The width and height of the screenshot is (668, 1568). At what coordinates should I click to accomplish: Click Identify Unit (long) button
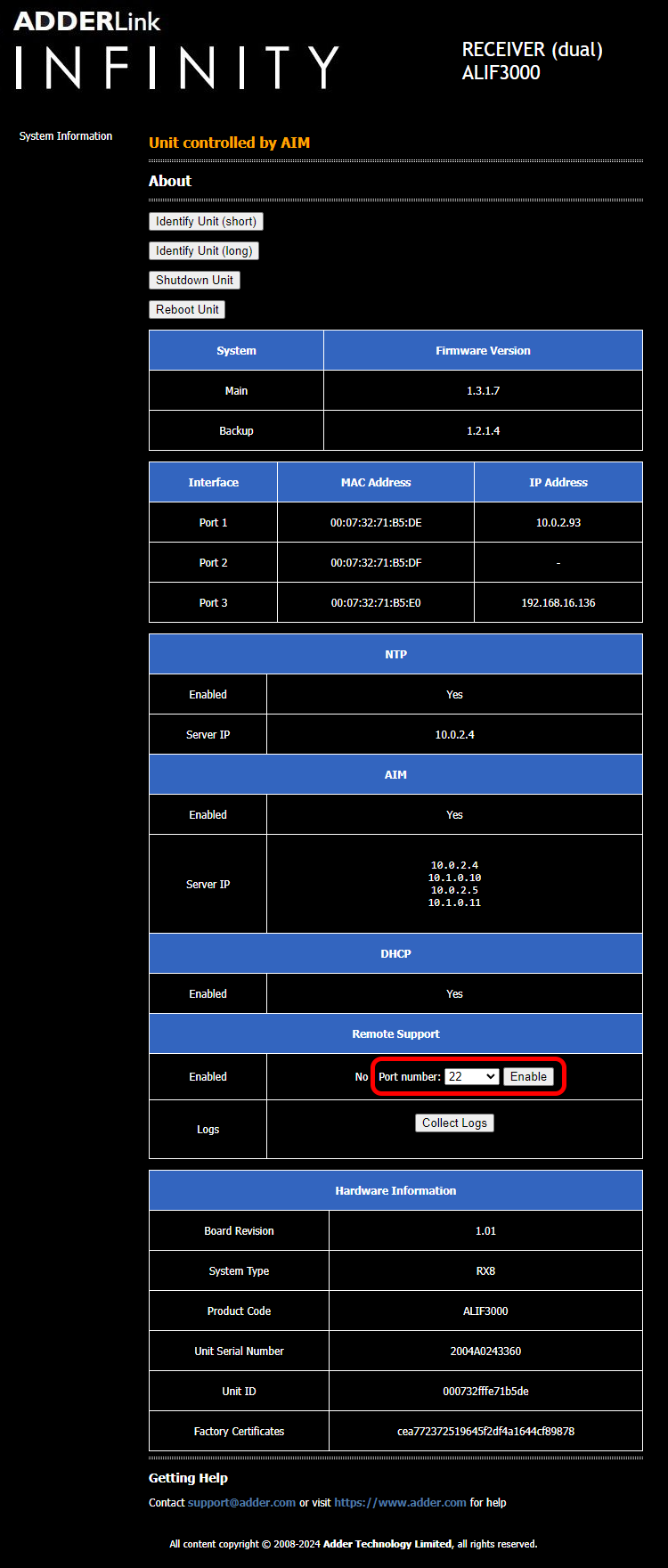pos(204,250)
